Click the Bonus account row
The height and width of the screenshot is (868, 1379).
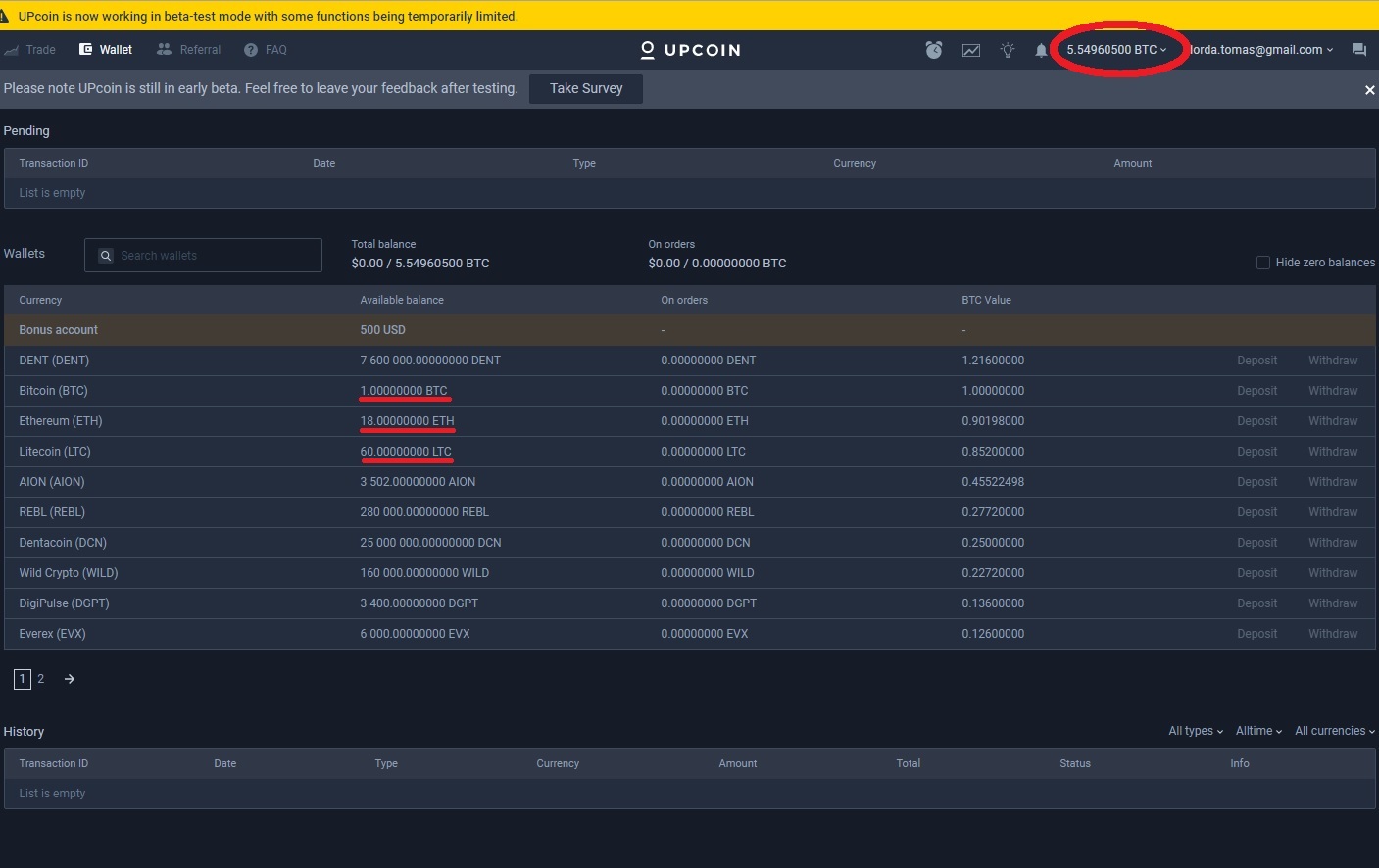pos(690,330)
